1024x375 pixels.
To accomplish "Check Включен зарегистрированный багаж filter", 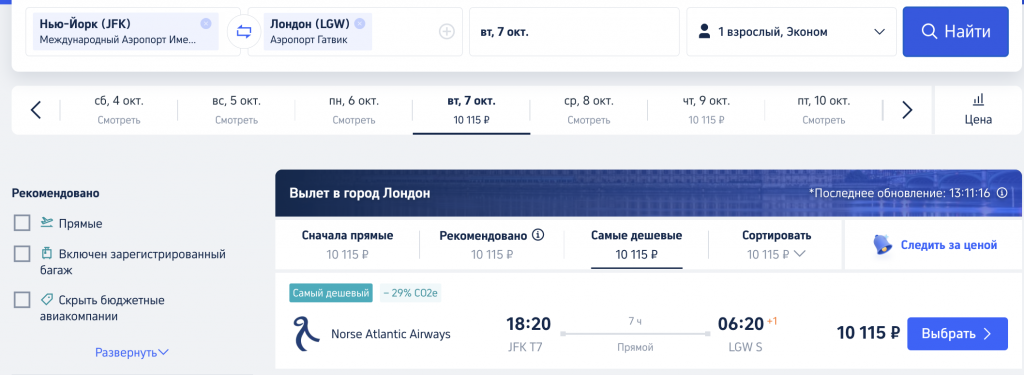I will [22, 253].
